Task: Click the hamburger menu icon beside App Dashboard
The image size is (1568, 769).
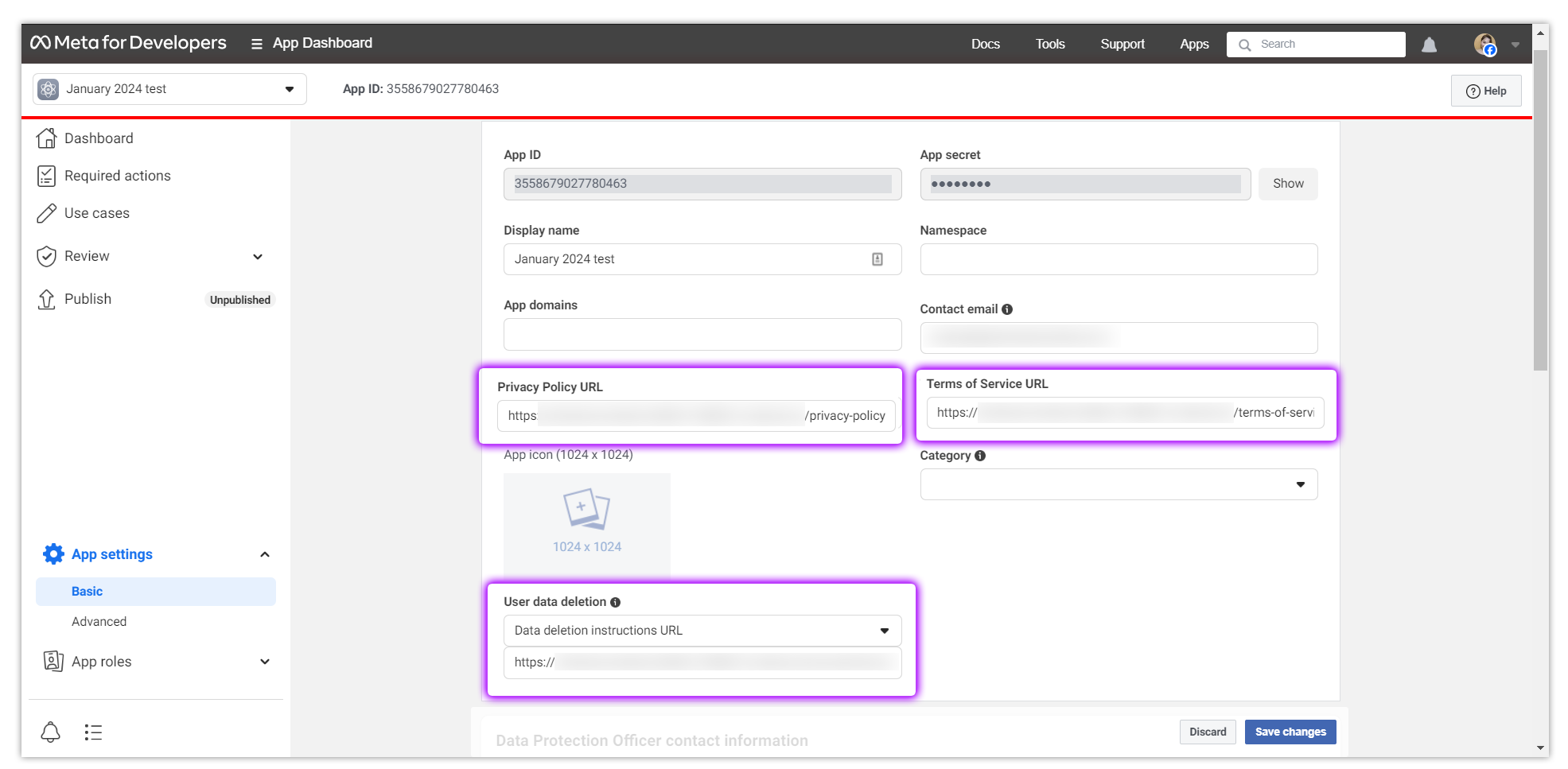Action: (x=256, y=44)
